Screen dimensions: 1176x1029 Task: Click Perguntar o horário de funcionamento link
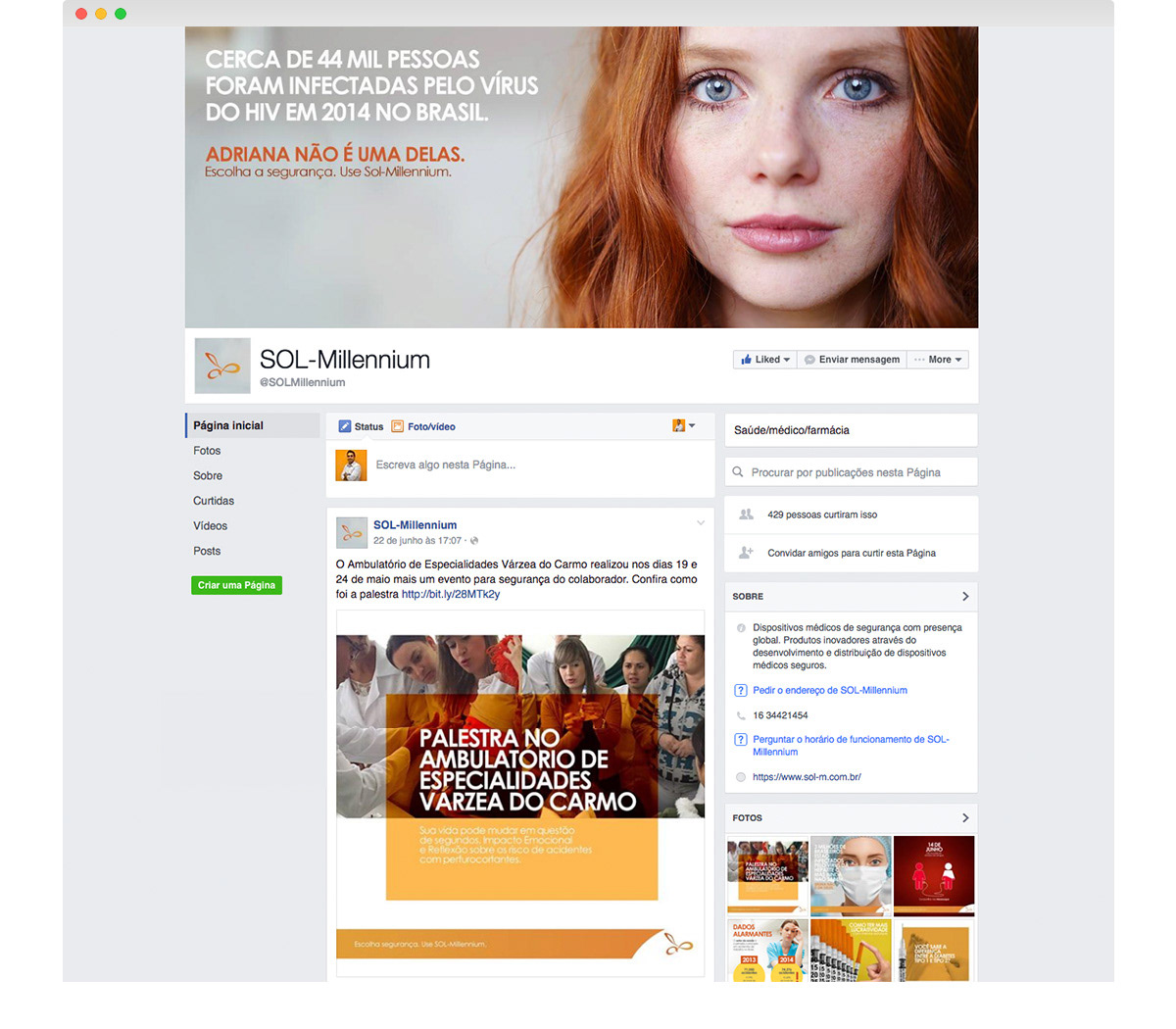(x=851, y=746)
